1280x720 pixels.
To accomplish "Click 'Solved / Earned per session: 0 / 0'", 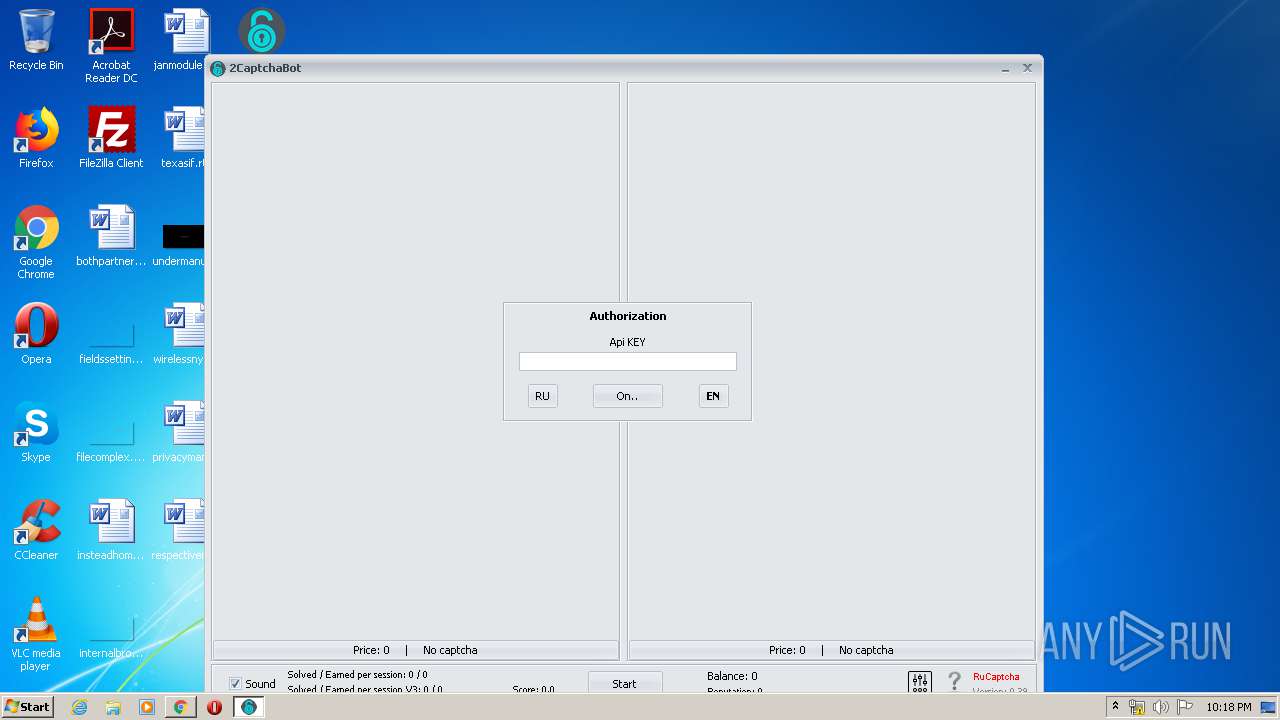I will [357, 675].
